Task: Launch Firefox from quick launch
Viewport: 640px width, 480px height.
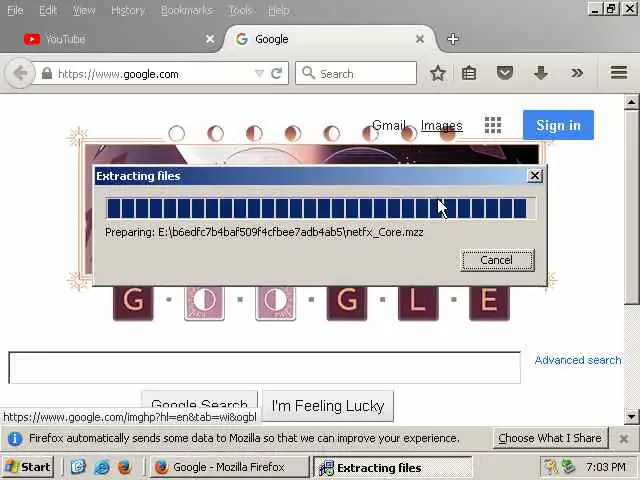Action: (124, 467)
